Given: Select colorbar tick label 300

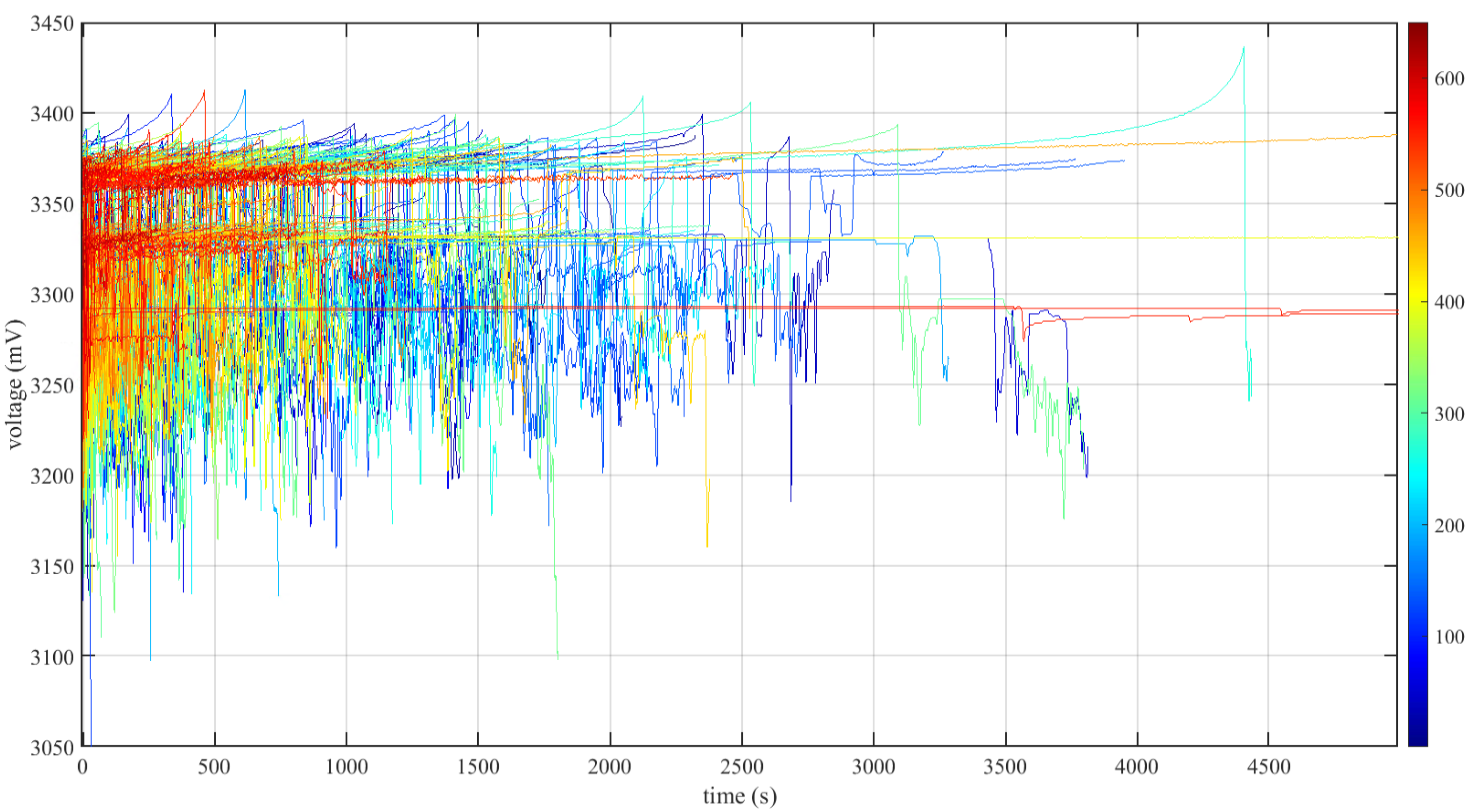Looking at the screenshot, I should click(x=1449, y=414).
